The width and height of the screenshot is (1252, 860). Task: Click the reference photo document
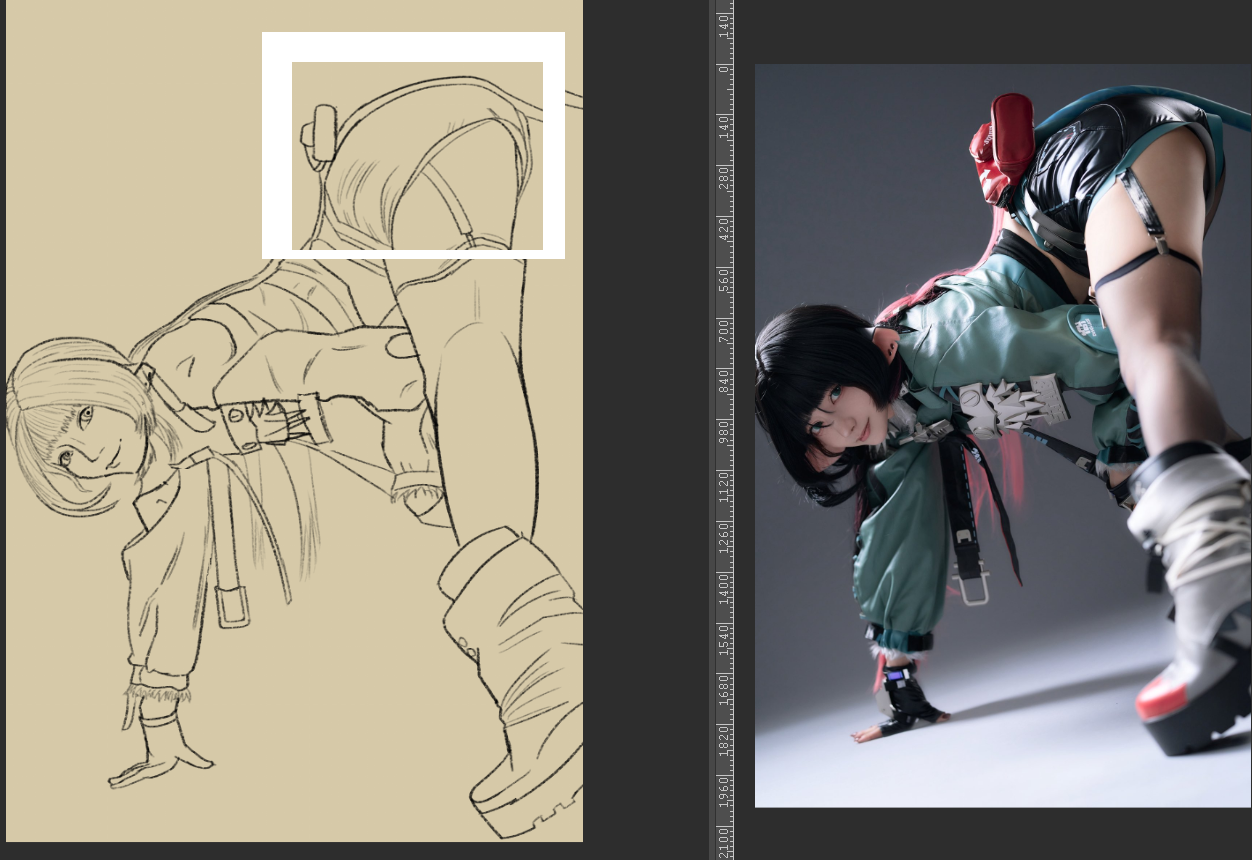[1003, 435]
